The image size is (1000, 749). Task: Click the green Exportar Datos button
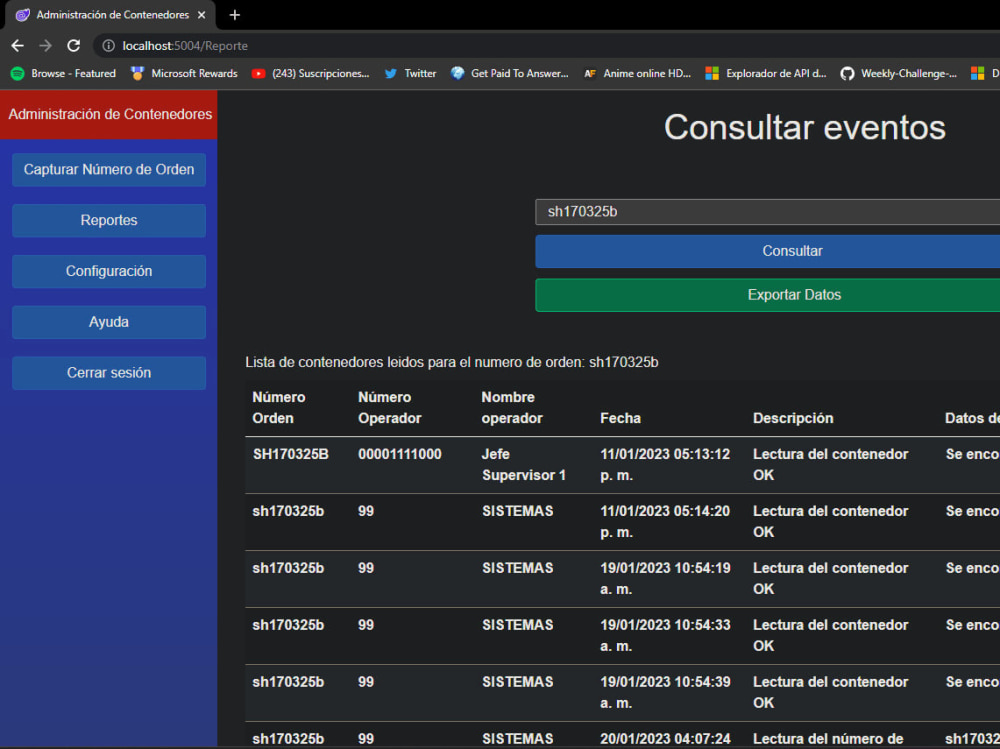(767, 295)
